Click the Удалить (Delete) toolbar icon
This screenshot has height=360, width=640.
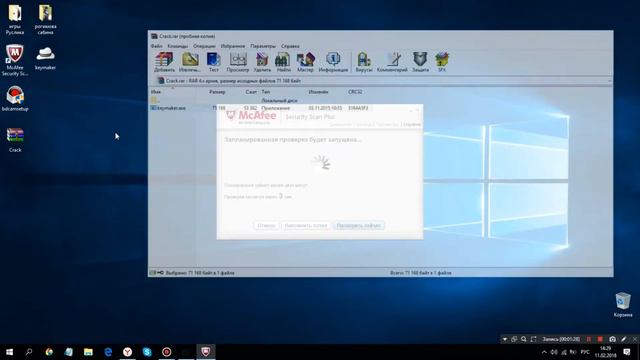tap(262, 62)
